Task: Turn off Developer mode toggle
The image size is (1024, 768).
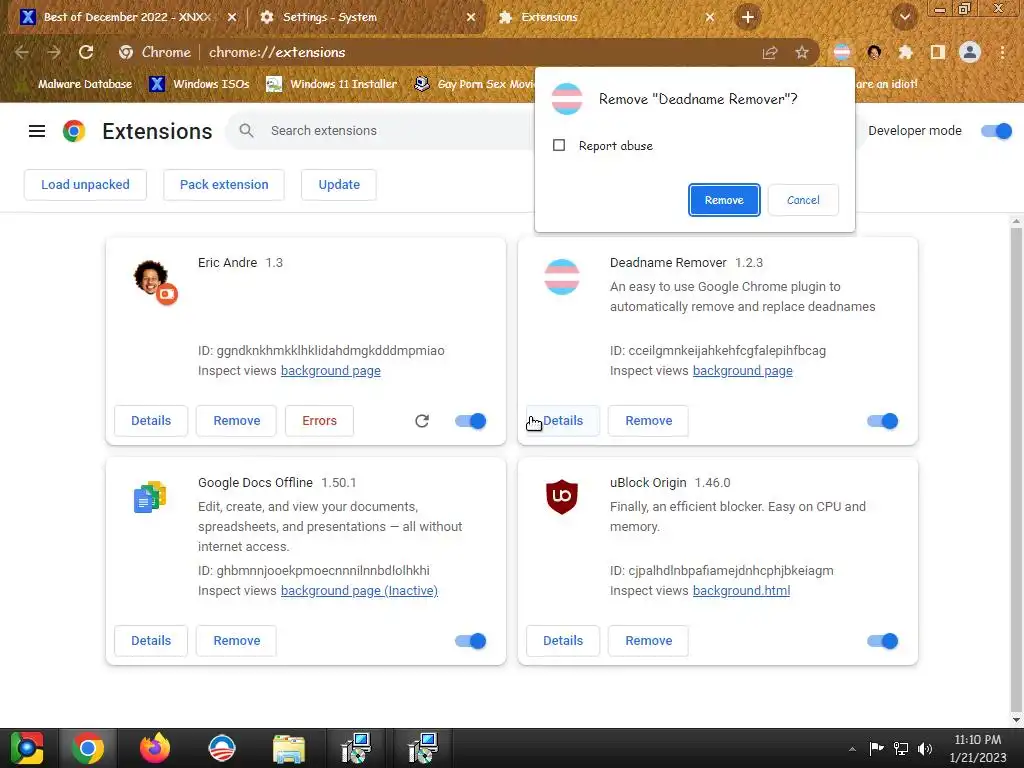Action: coord(997,131)
